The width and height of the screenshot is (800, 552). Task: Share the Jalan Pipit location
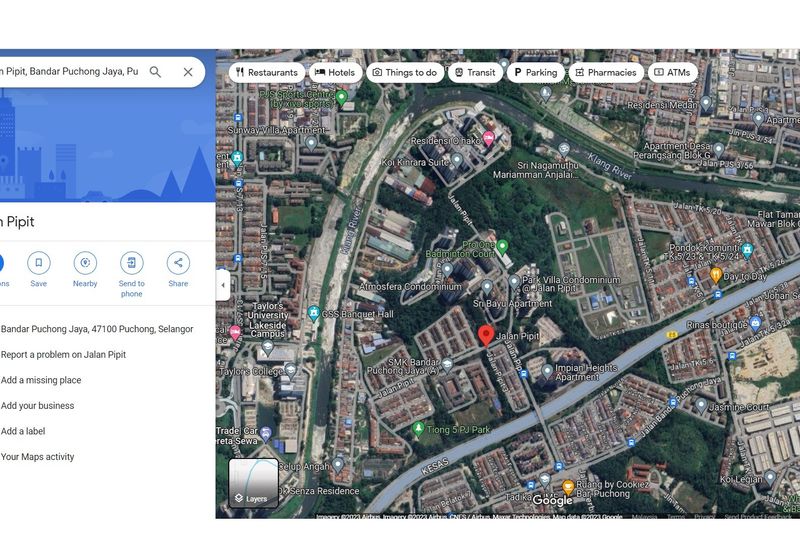click(x=178, y=263)
